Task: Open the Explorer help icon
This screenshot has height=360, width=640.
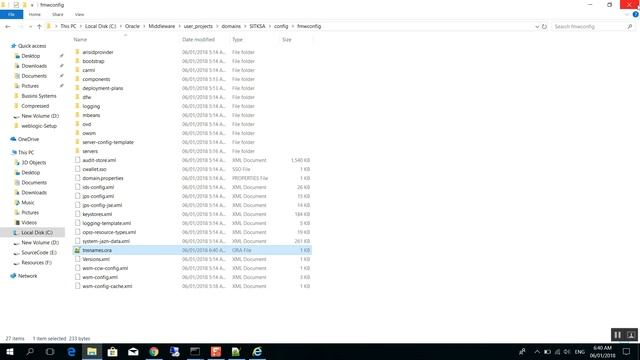Action: [x=636, y=14]
